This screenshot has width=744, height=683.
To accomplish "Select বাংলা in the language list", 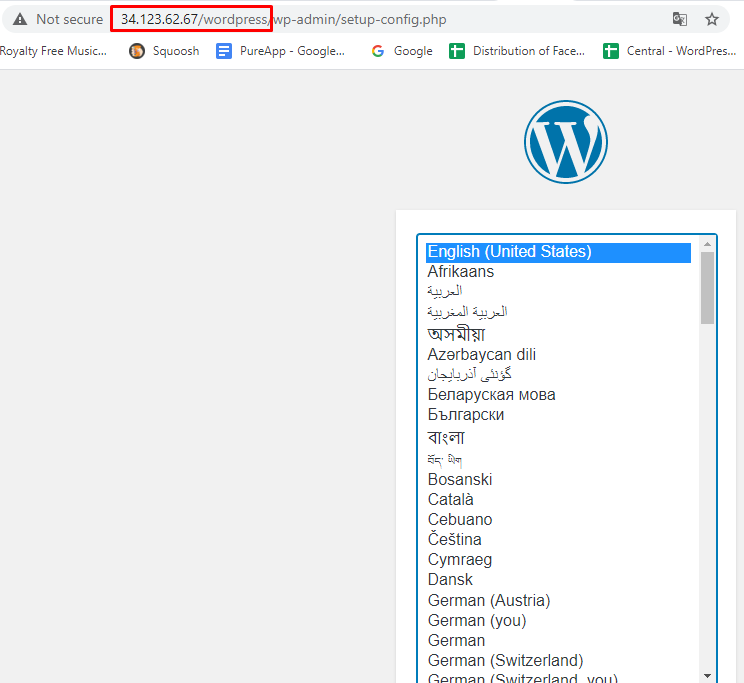I will (x=558, y=437).
